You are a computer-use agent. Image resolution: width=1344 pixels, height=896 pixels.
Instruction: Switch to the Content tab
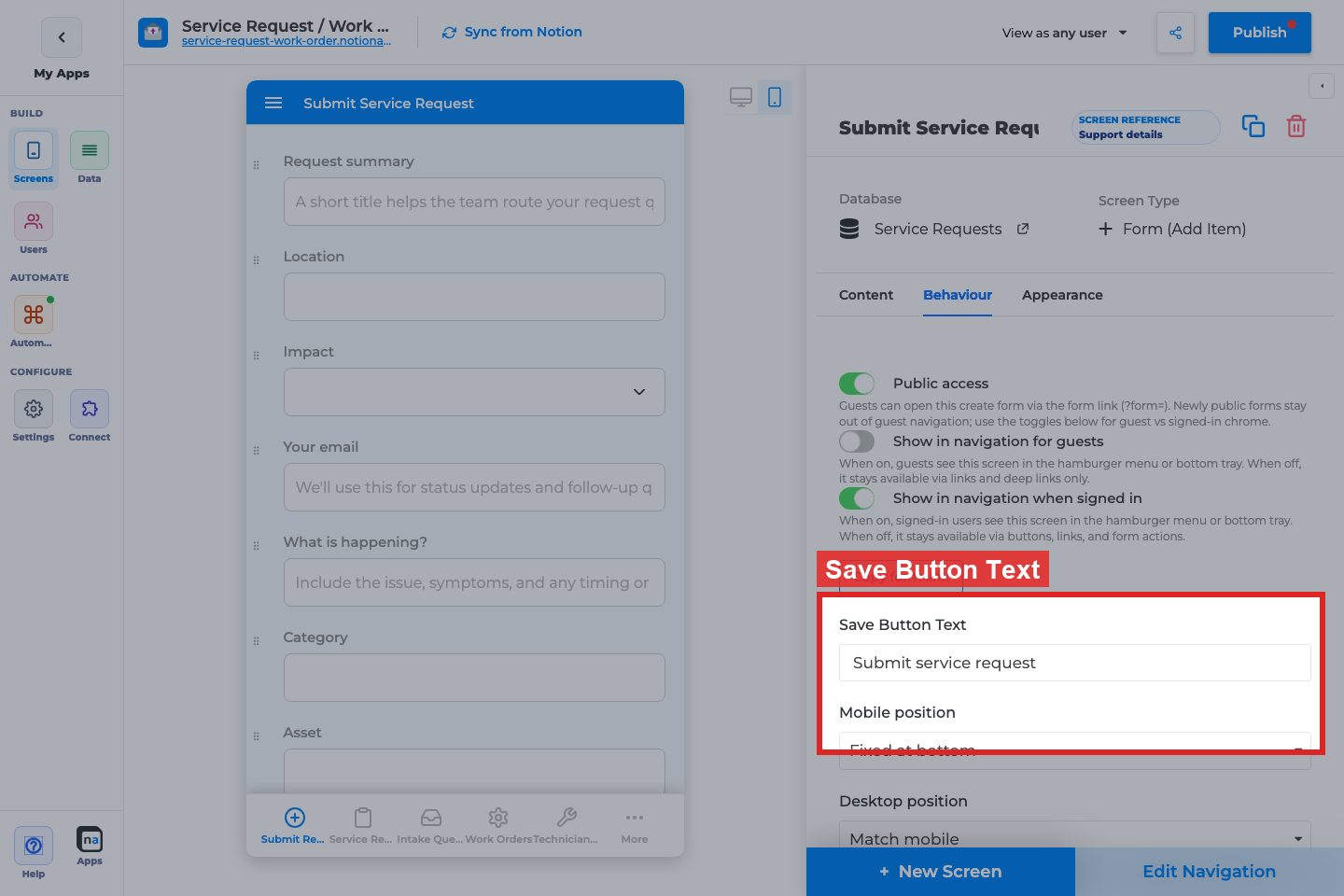pyautogui.click(x=866, y=295)
